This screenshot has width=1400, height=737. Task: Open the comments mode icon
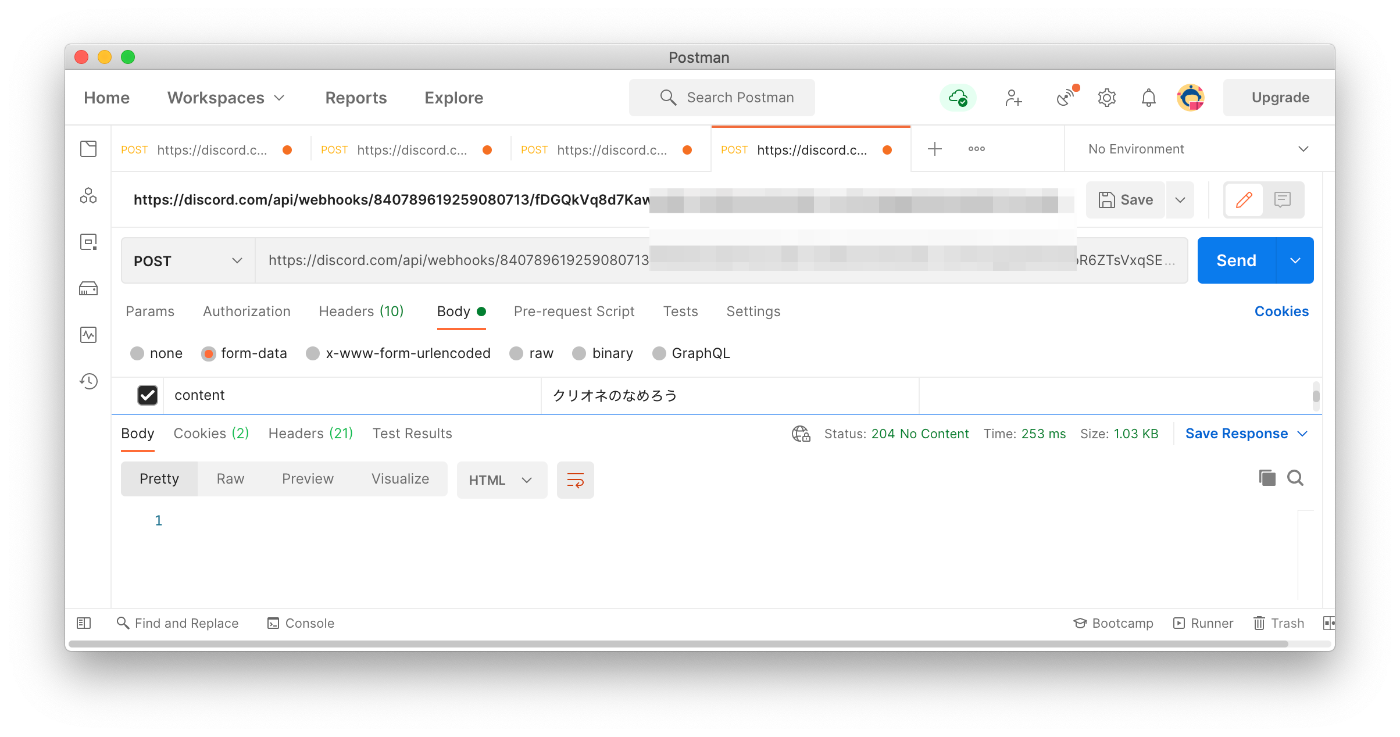(x=1283, y=200)
